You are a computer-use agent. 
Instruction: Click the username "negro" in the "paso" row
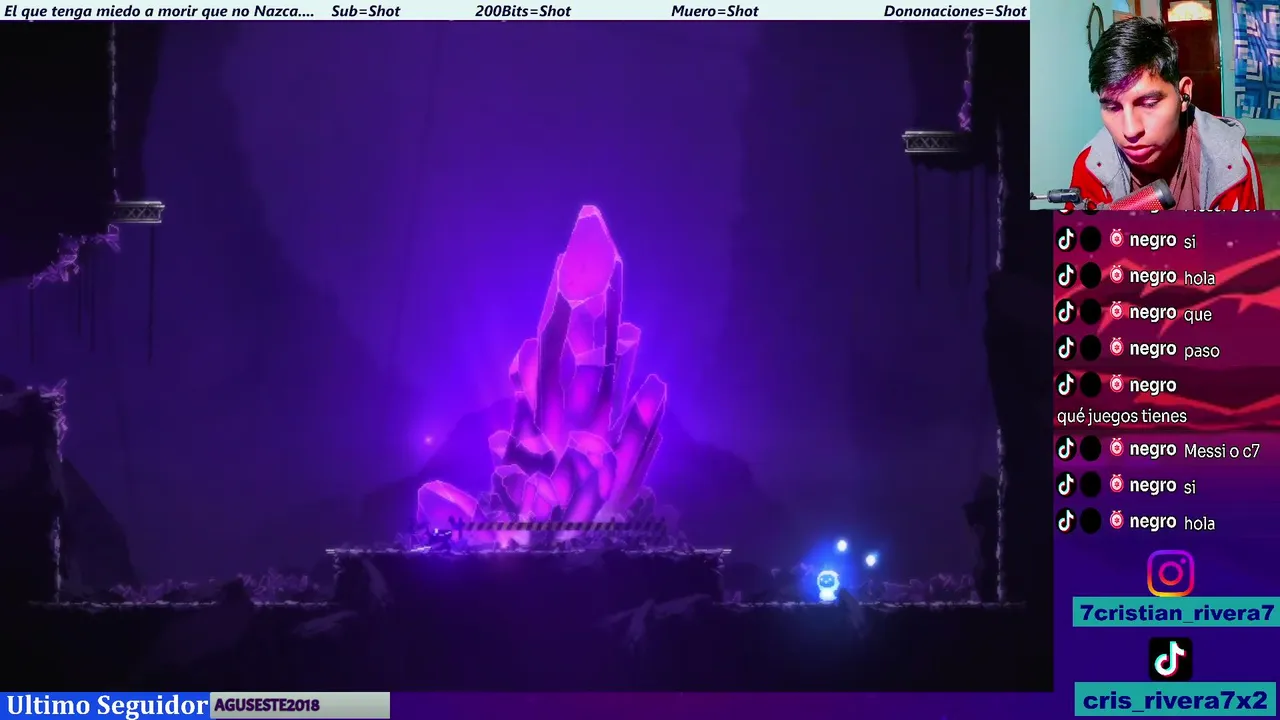pyautogui.click(x=1152, y=348)
